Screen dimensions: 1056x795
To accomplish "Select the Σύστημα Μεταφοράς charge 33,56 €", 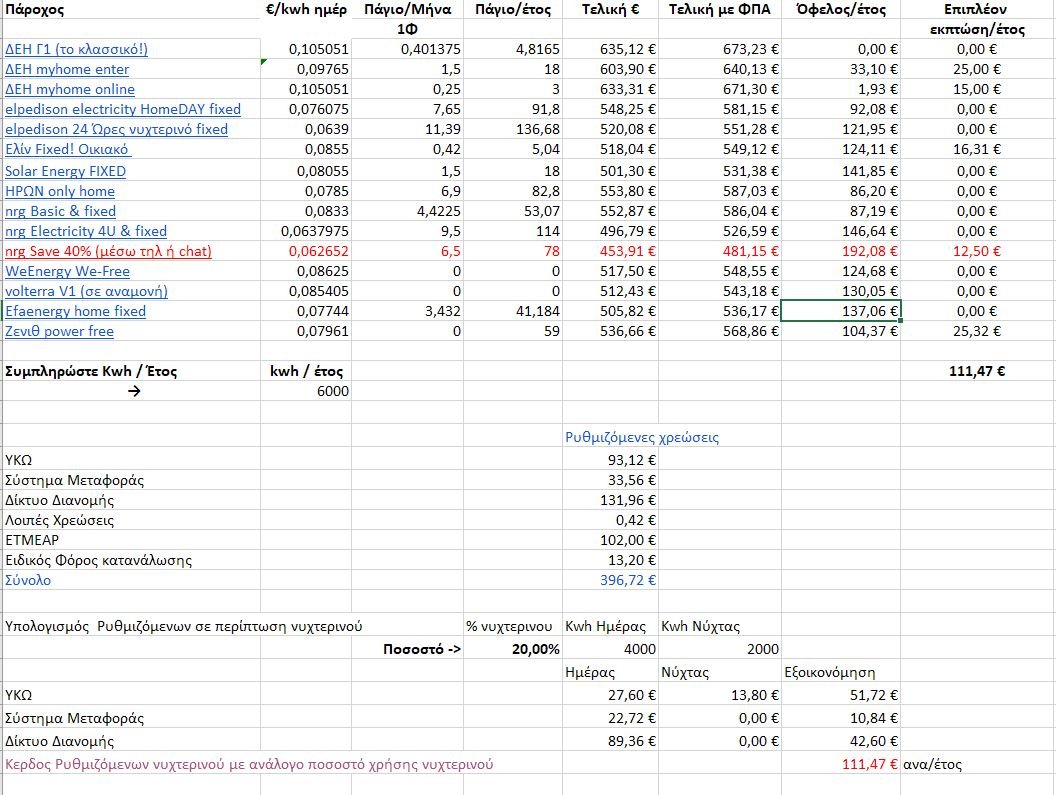I will (610, 480).
